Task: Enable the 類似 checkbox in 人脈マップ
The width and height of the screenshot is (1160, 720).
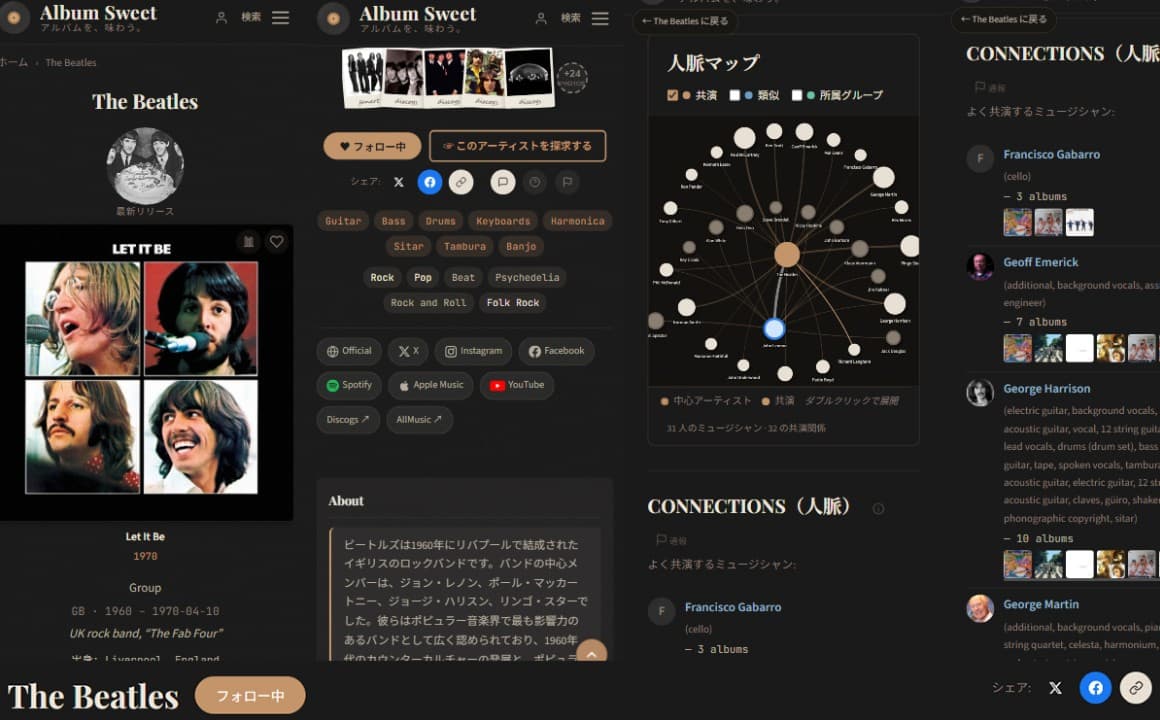Action: pos(735,95)
